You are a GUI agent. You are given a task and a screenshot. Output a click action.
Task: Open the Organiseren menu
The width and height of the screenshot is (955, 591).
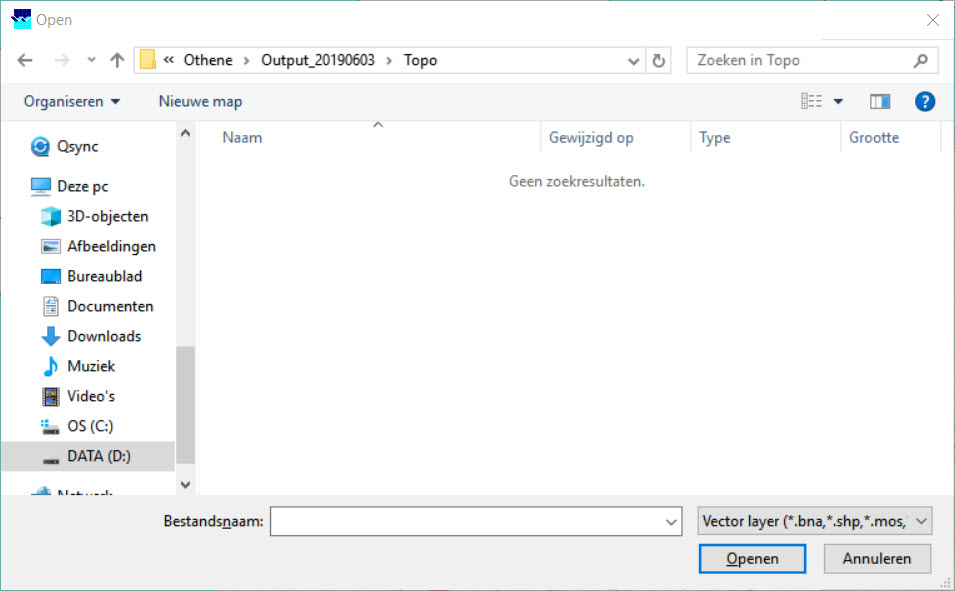[72, 101]
